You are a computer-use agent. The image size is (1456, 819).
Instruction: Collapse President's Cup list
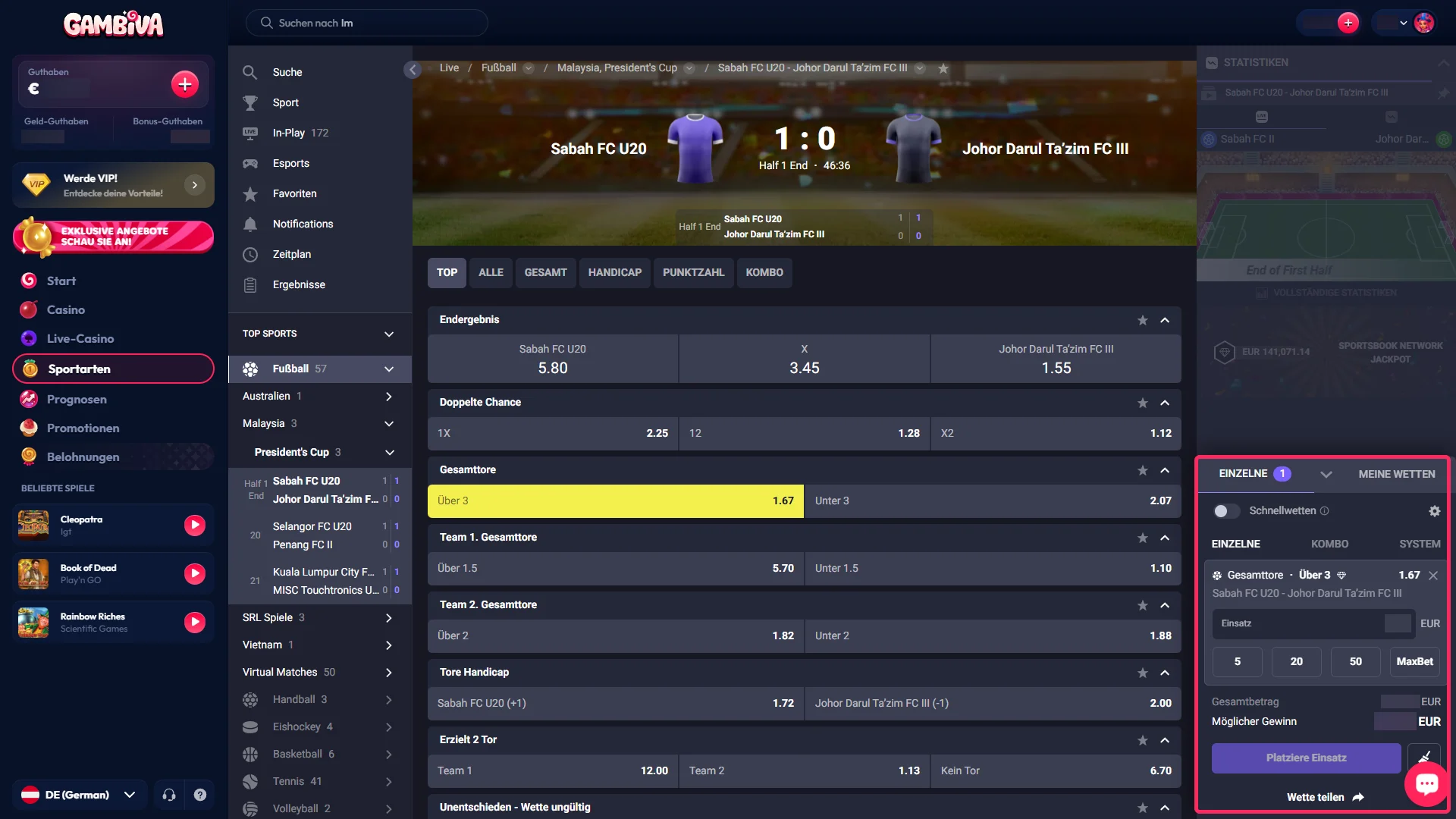390,453
